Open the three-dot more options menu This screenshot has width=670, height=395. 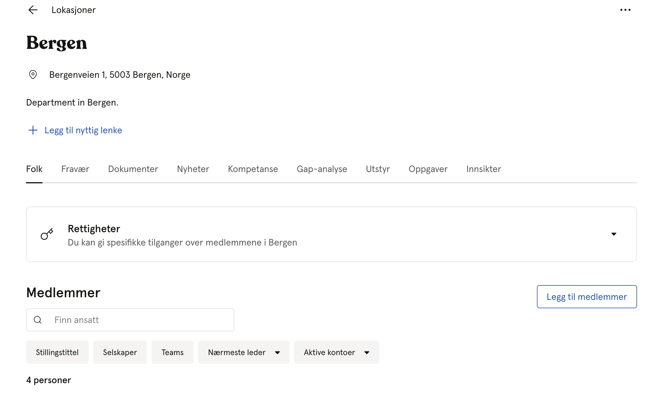[625, 10]
